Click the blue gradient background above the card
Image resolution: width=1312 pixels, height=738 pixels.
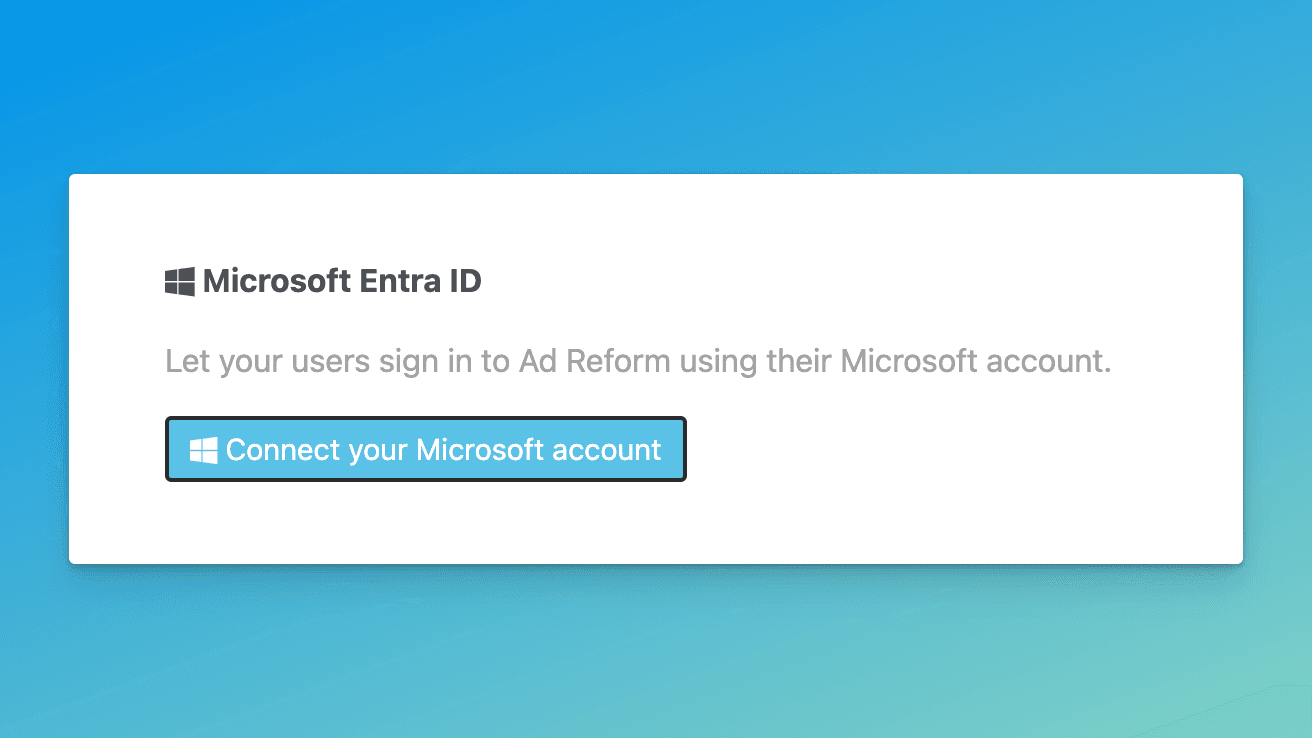656,85
